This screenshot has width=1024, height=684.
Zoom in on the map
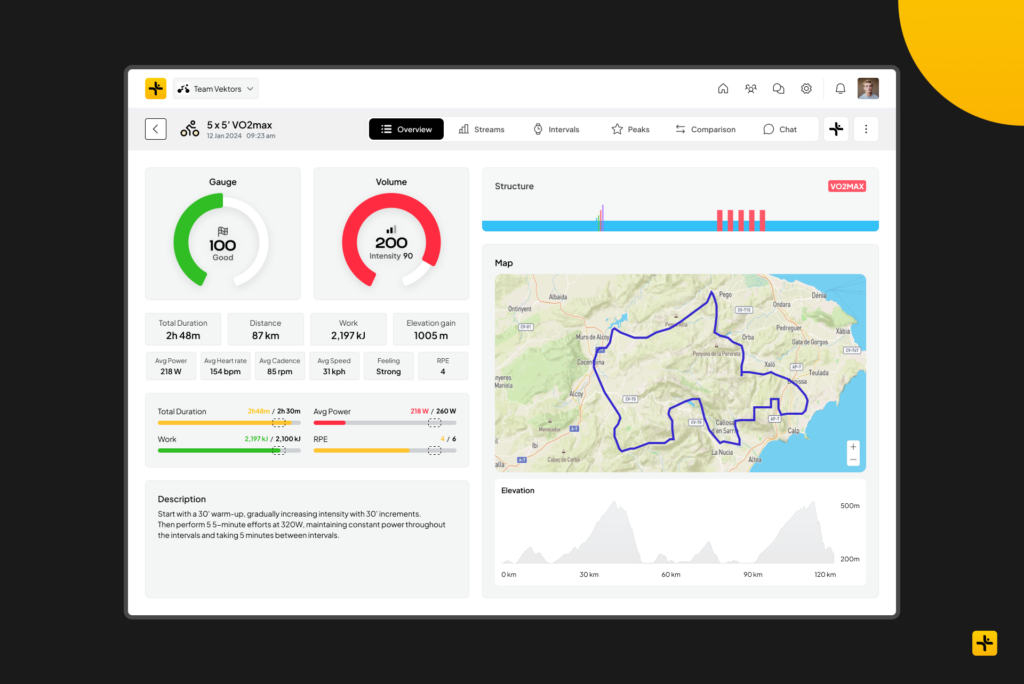[853, 447]
